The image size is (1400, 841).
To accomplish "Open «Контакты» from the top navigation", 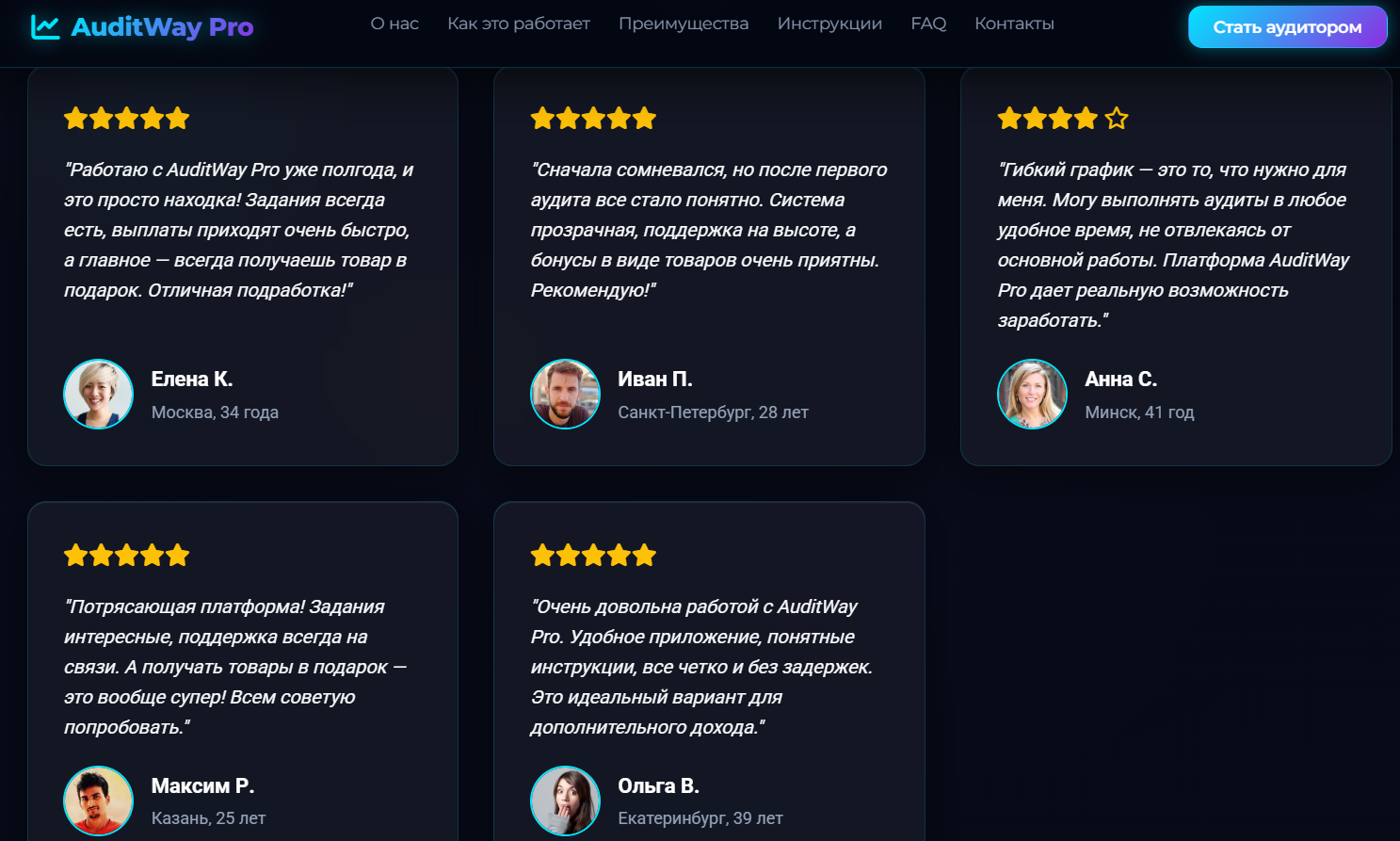I will point(1014,24).
